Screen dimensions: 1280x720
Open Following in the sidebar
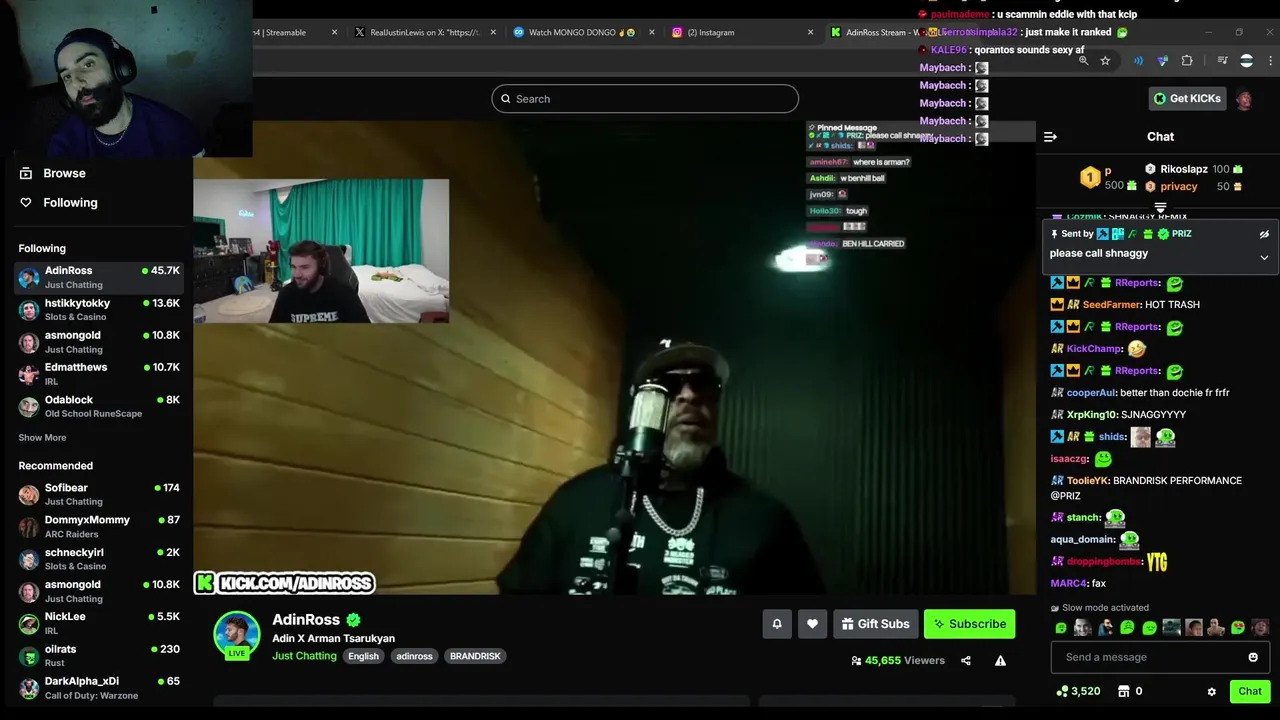tap(70, 202)
